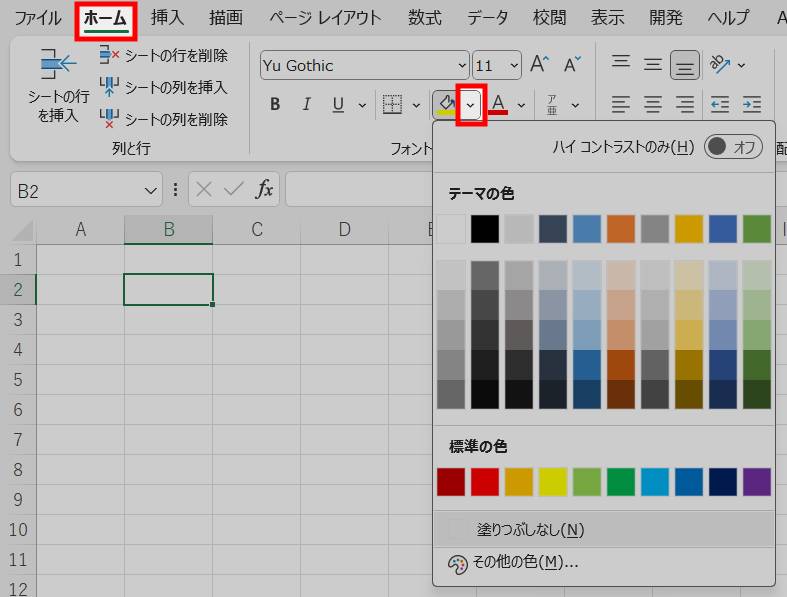Click the phonetic guide (furigana) icon
The width and height of the screenshot is (787, 597).
click(552, 104)
